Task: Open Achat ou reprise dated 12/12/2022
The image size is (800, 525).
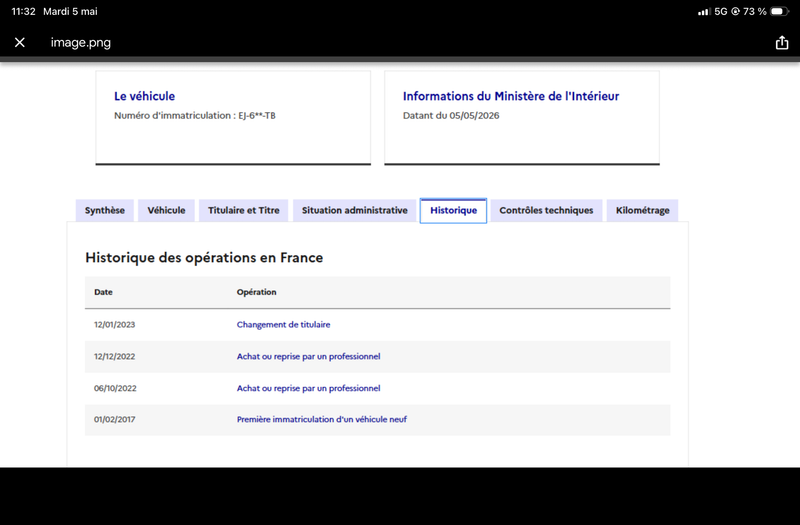Action: pyautogui.click(x=308, y=356)
